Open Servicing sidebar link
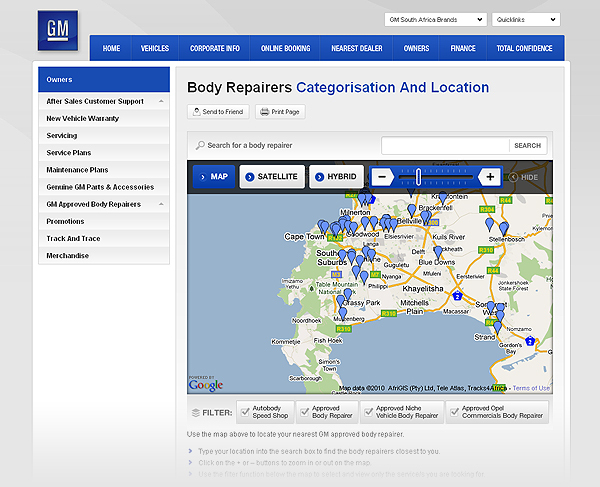The width and height of the screenshot is (600, 487). [104, 136]
